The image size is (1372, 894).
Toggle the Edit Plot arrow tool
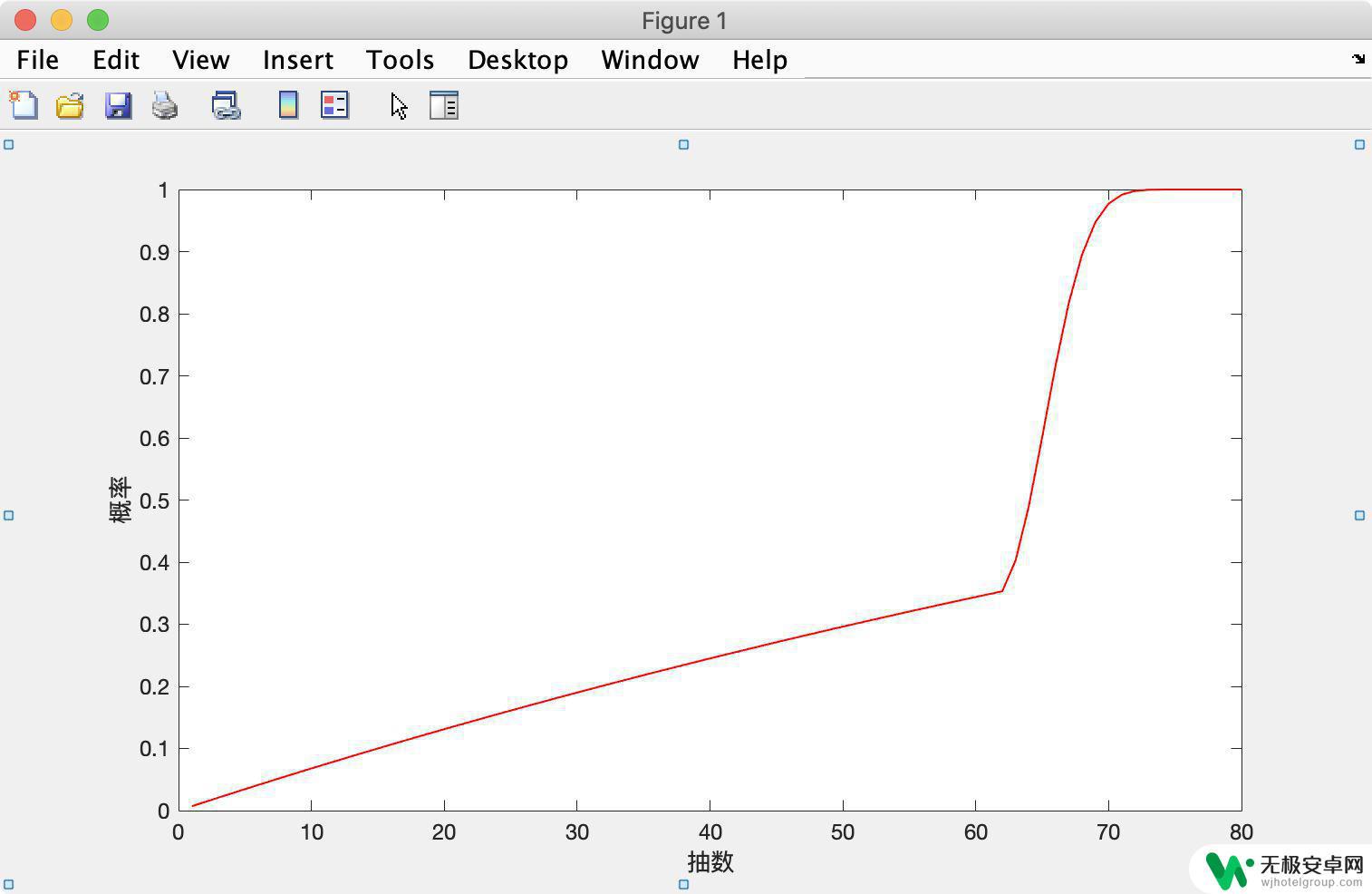(x=399, y=106)
